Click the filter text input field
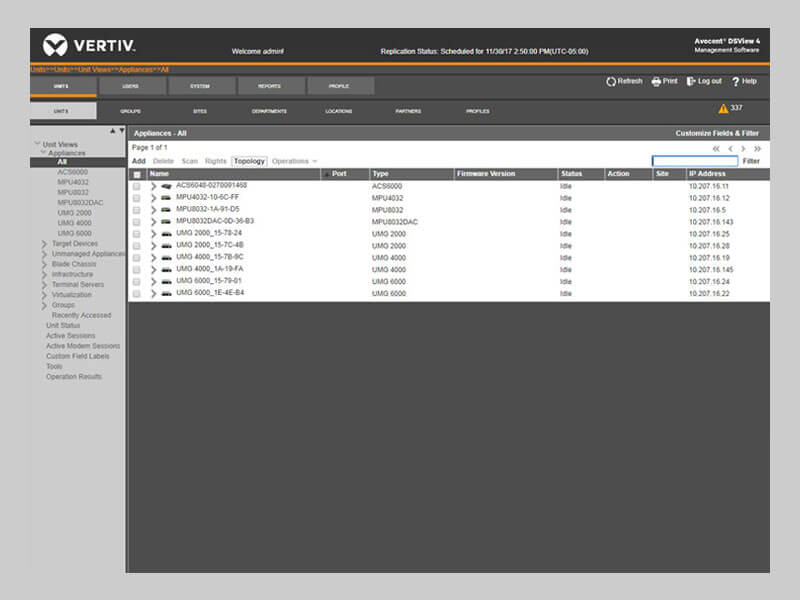800x600 pixels. click(x=694, y=161)
